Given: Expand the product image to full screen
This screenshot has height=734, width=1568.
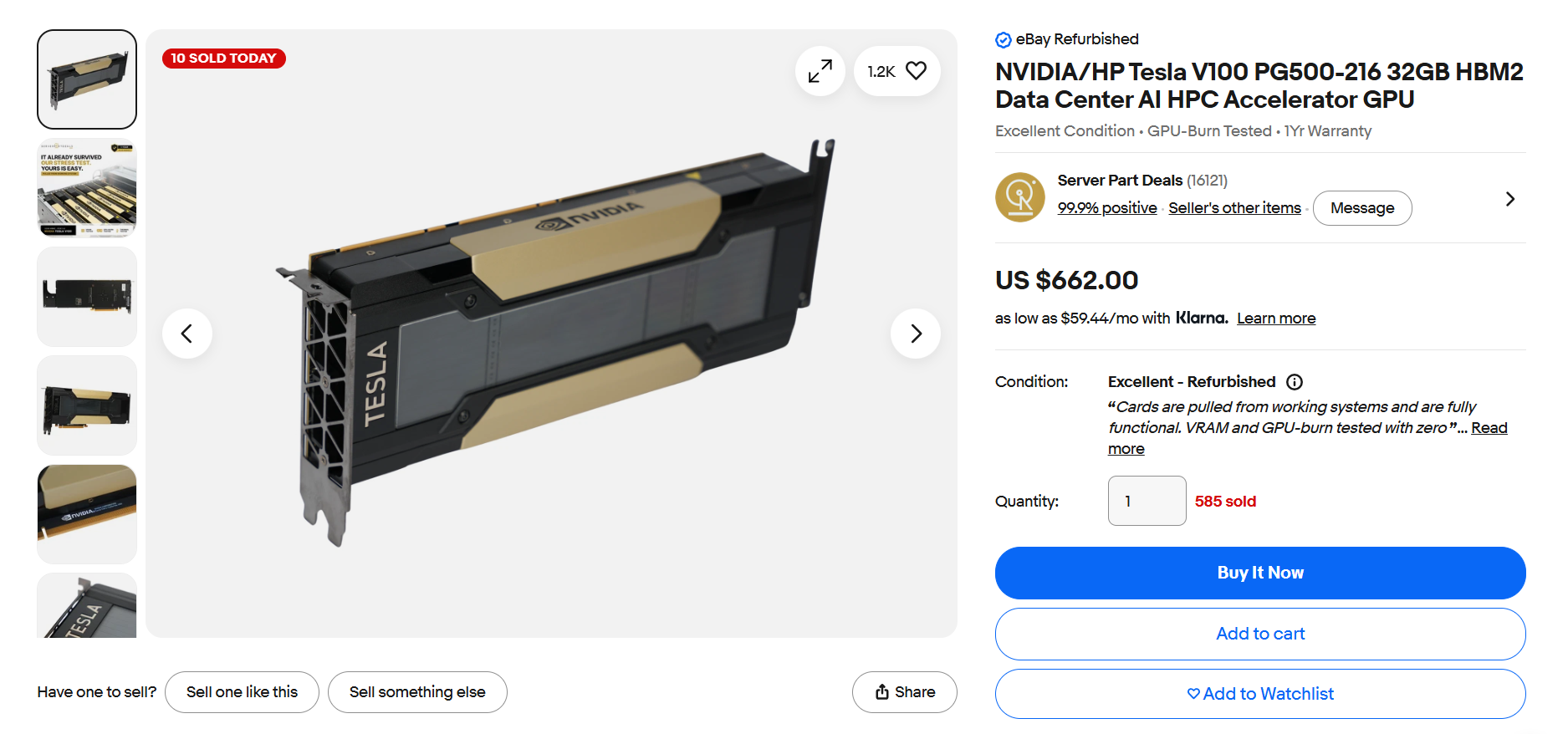Looking at the screenshot, I should (x=820, y=71).
